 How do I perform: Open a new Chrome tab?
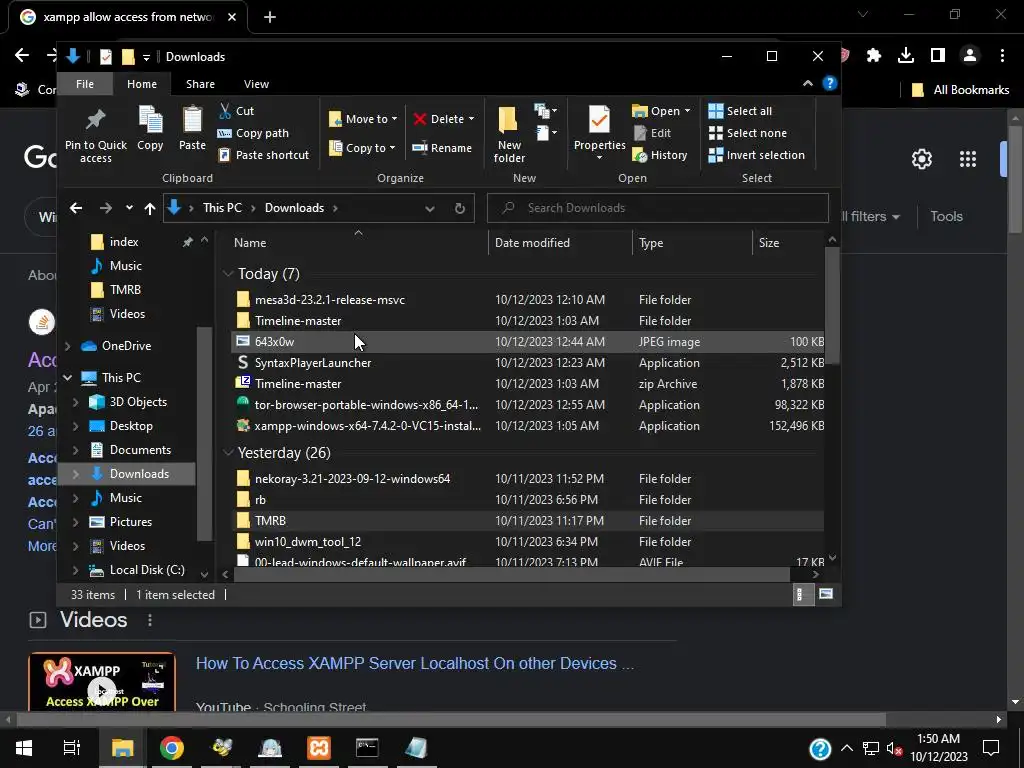click(270, 18)
